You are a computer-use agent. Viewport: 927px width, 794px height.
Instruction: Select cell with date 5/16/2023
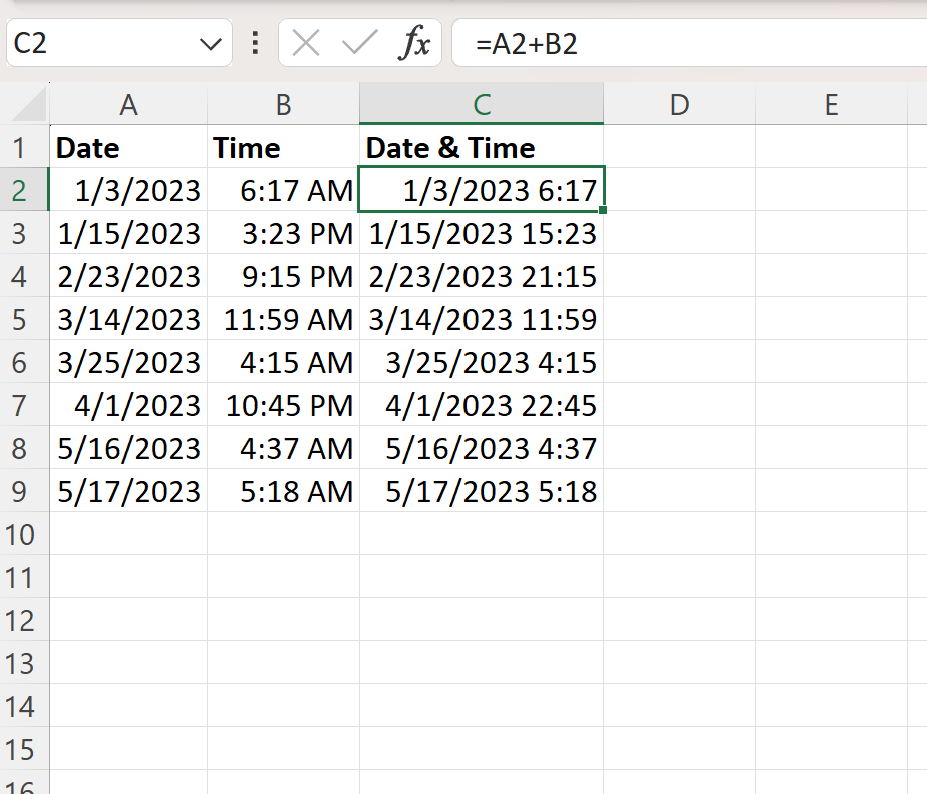pos(128,448)
